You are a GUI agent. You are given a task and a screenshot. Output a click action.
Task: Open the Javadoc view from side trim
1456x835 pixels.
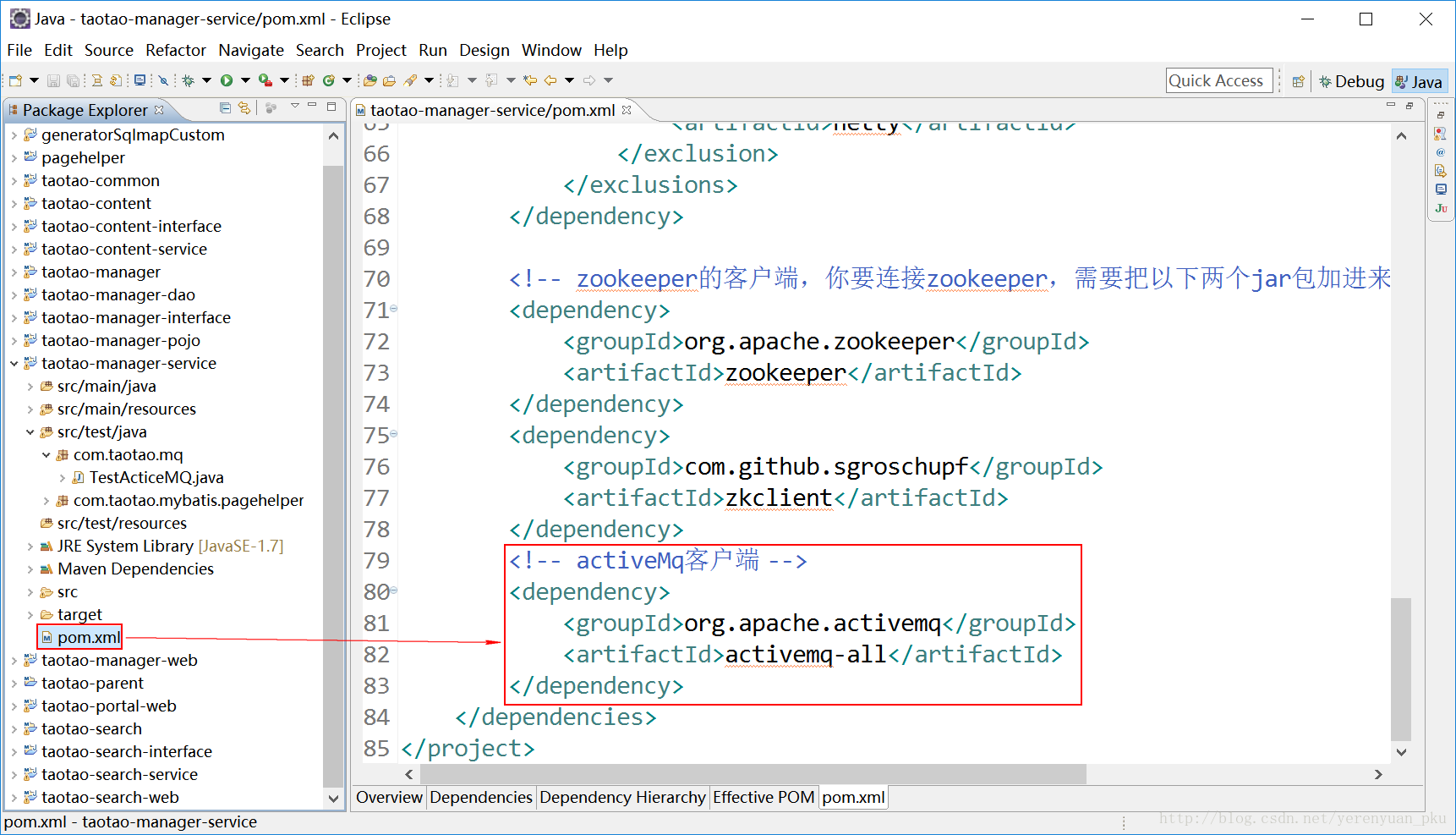1441,152
